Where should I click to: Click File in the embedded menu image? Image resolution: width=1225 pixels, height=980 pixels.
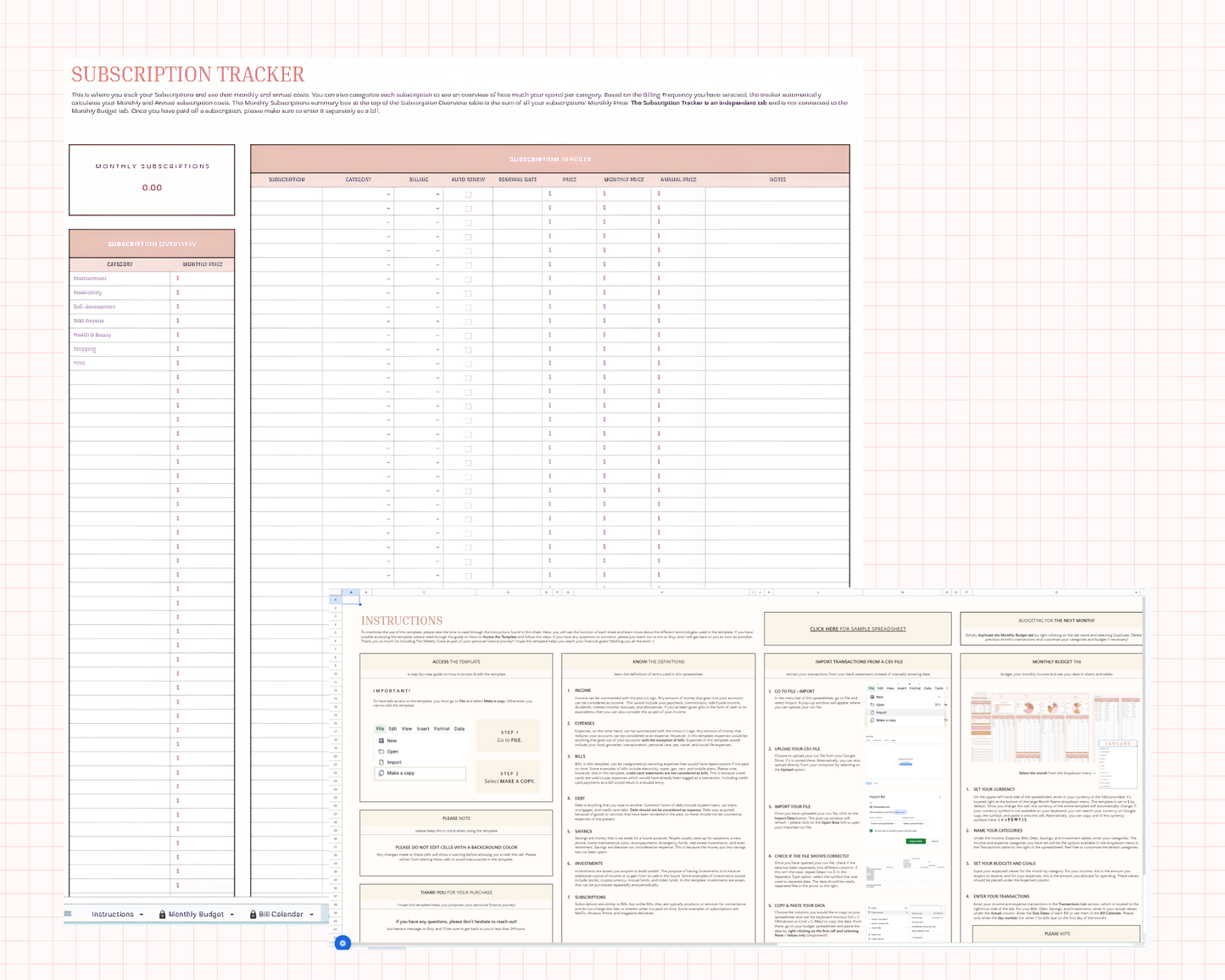click(x=380, y=728)
